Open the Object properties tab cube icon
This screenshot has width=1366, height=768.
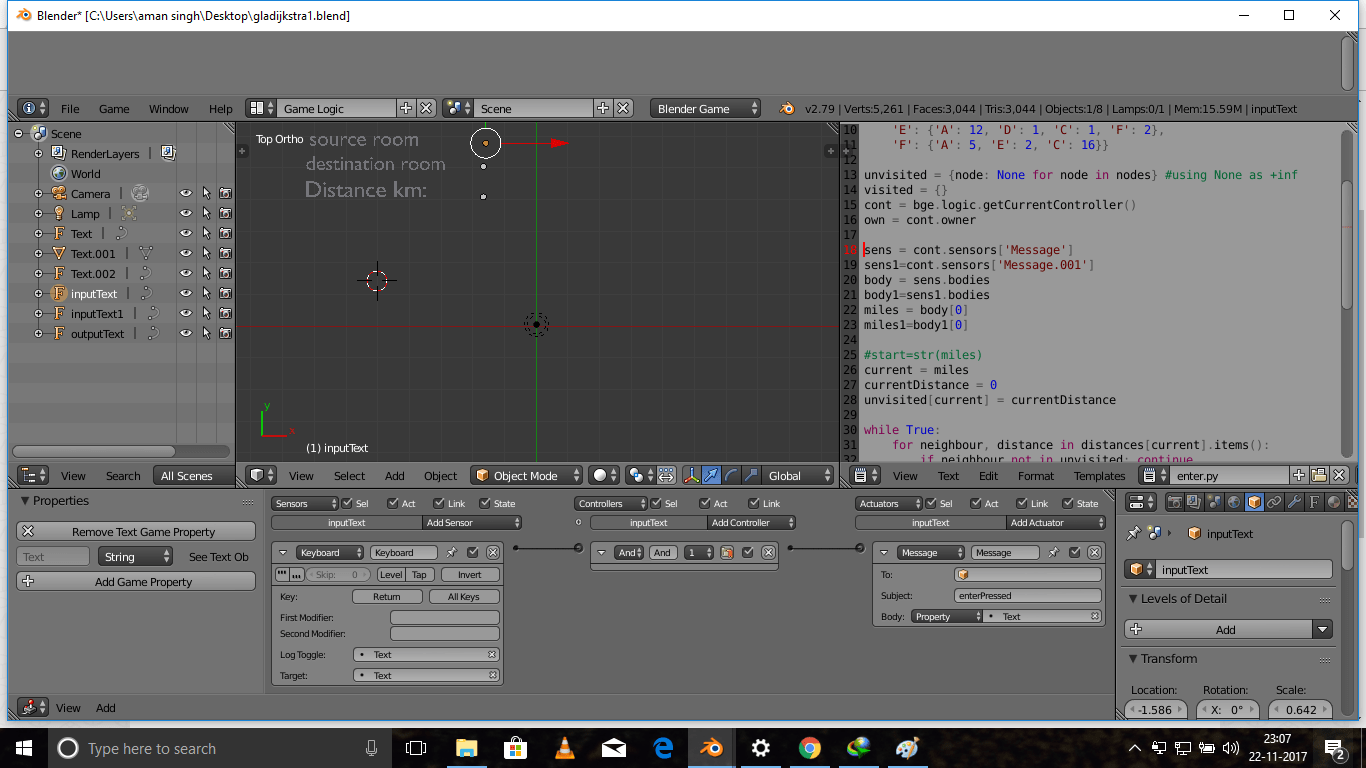[1253, 502]
